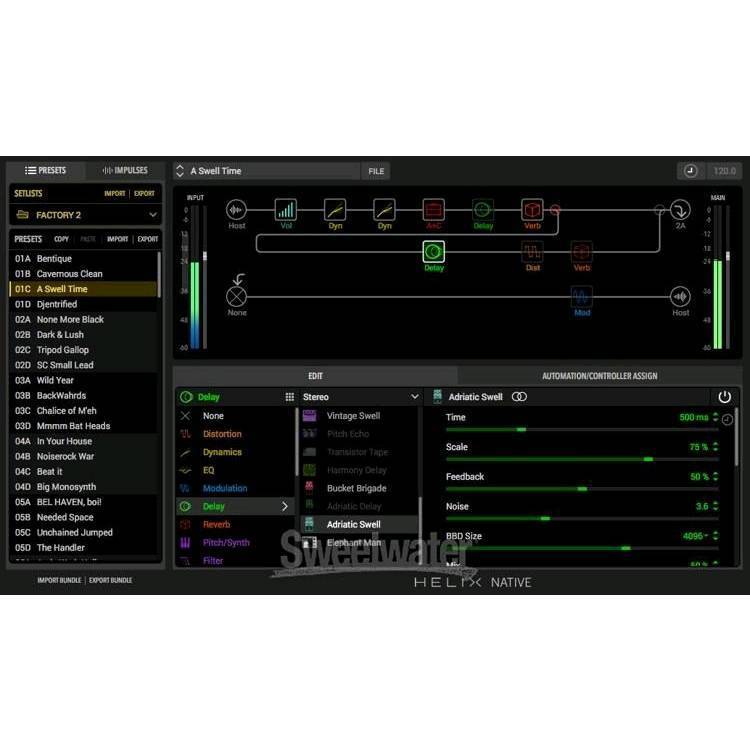Toggle stereo link icon beside Adriatic Swell
The height and width of the screenshot is (750, 750).
pos(519,397)
